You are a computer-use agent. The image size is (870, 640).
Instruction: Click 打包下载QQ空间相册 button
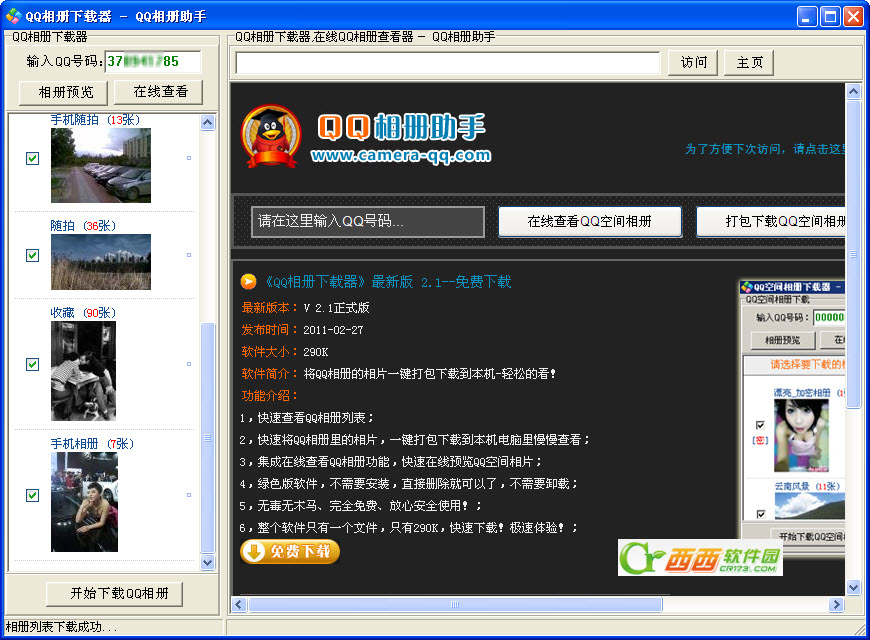[x=771, y=221]
